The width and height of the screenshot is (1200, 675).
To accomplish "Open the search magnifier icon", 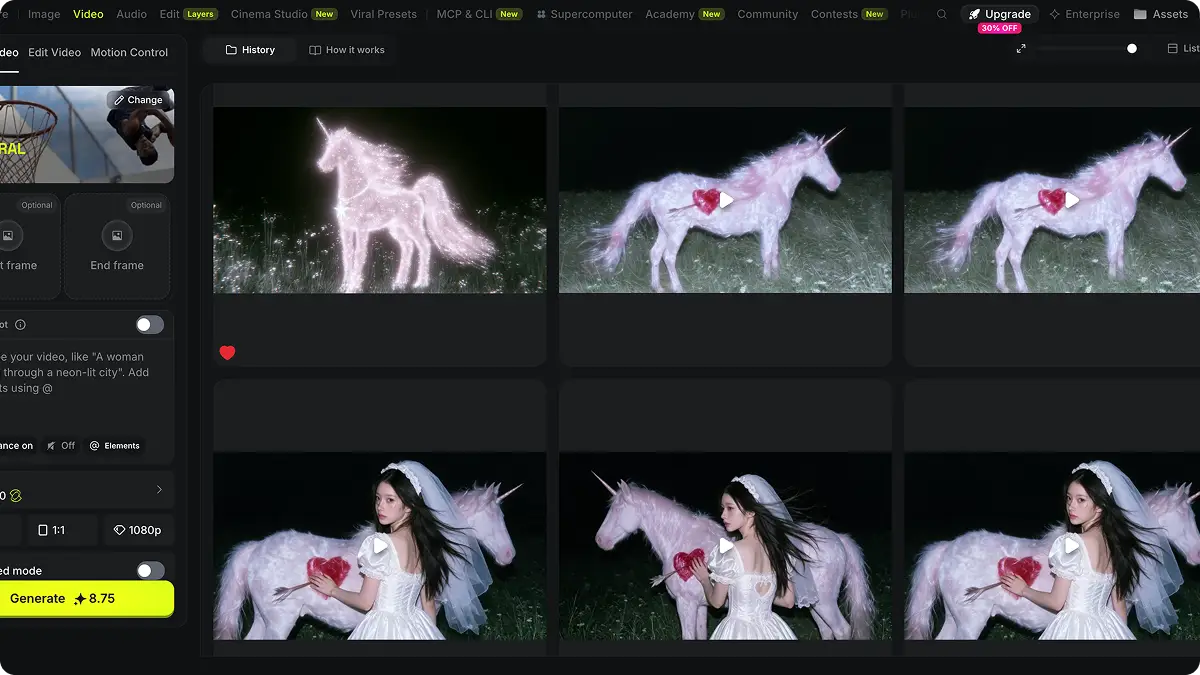I will click(942, 14).
